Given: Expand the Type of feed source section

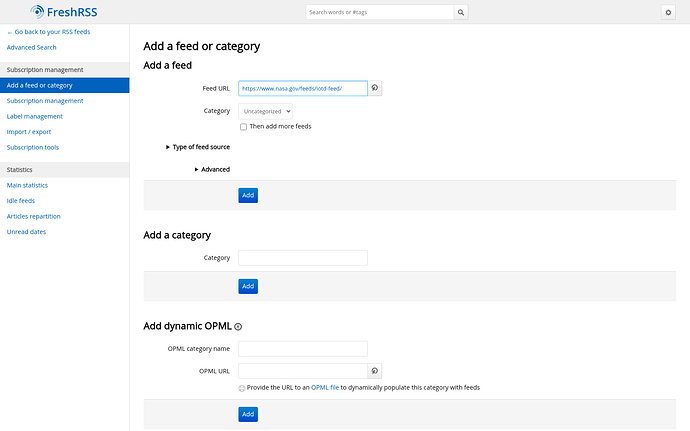Looking at the screenshot, I should (198, 147).
